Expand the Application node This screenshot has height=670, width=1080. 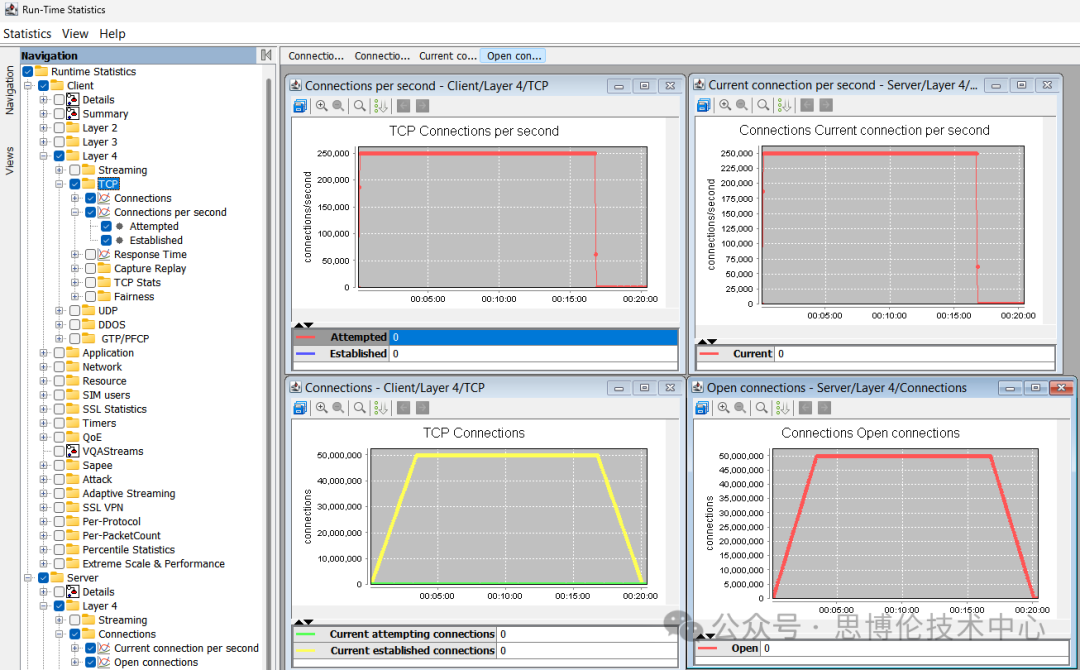pyautogui.click(x=43, y=353)
